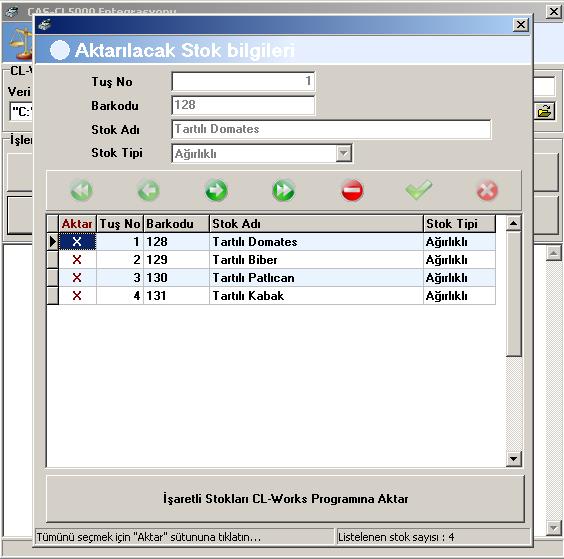Screen dimensions: 564x559
Task: Open folder browse icon behind dialog
Action: (545, 112)
